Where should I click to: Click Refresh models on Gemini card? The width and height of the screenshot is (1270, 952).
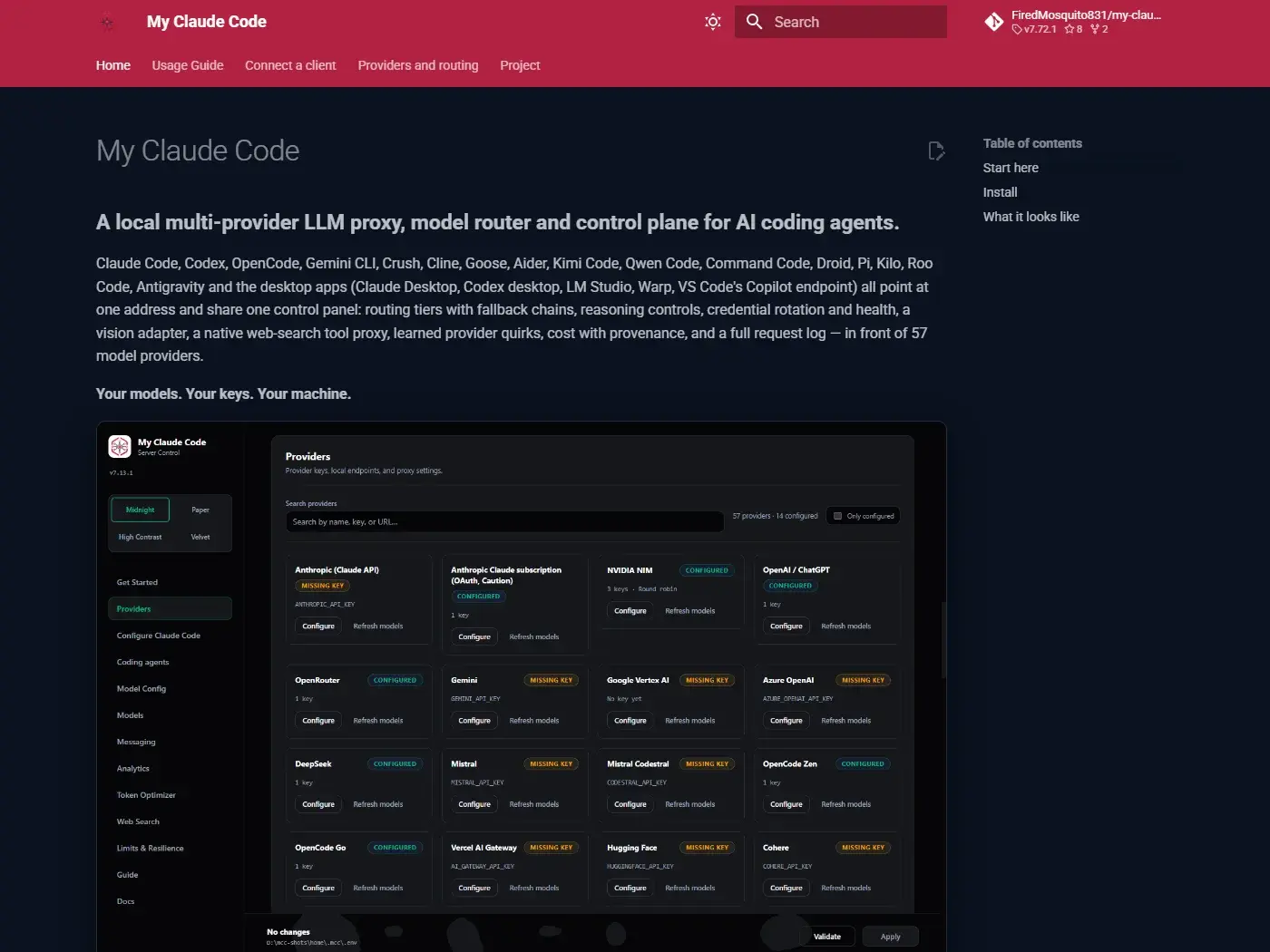(x=534, y=721)
